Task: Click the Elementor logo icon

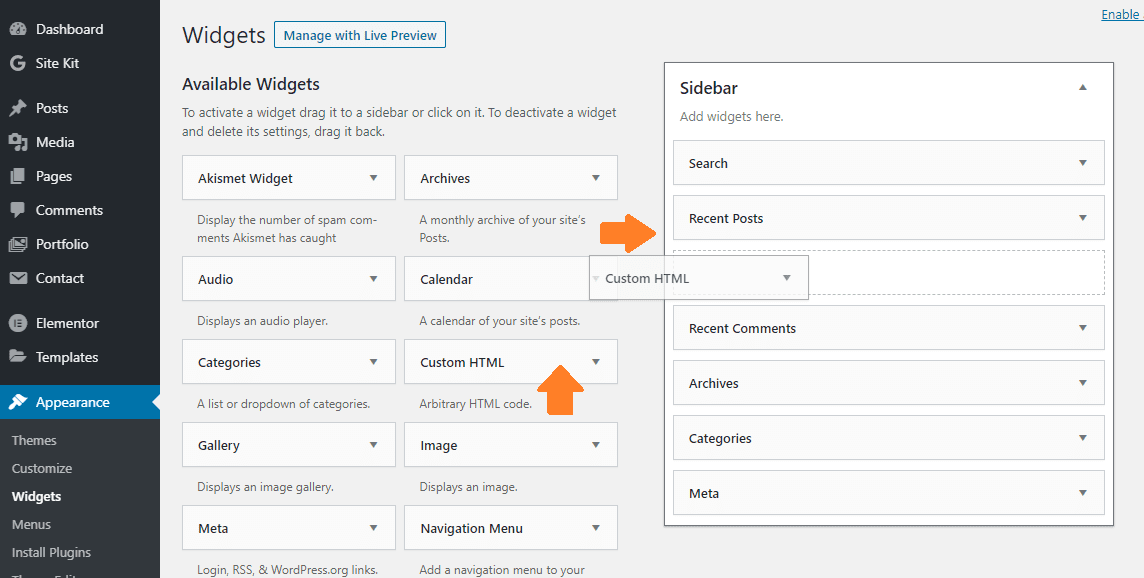Action: click(18, 323)
